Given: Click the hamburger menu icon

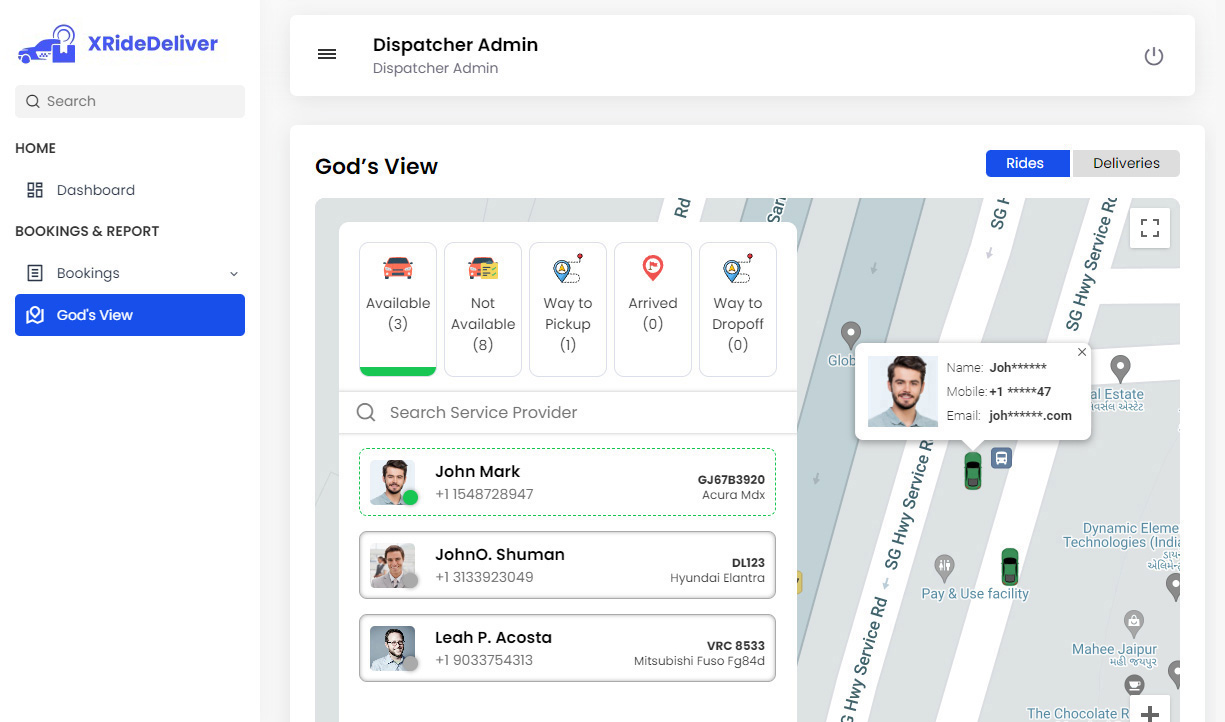Looking at the screenshot, I should tap(327, 55).
